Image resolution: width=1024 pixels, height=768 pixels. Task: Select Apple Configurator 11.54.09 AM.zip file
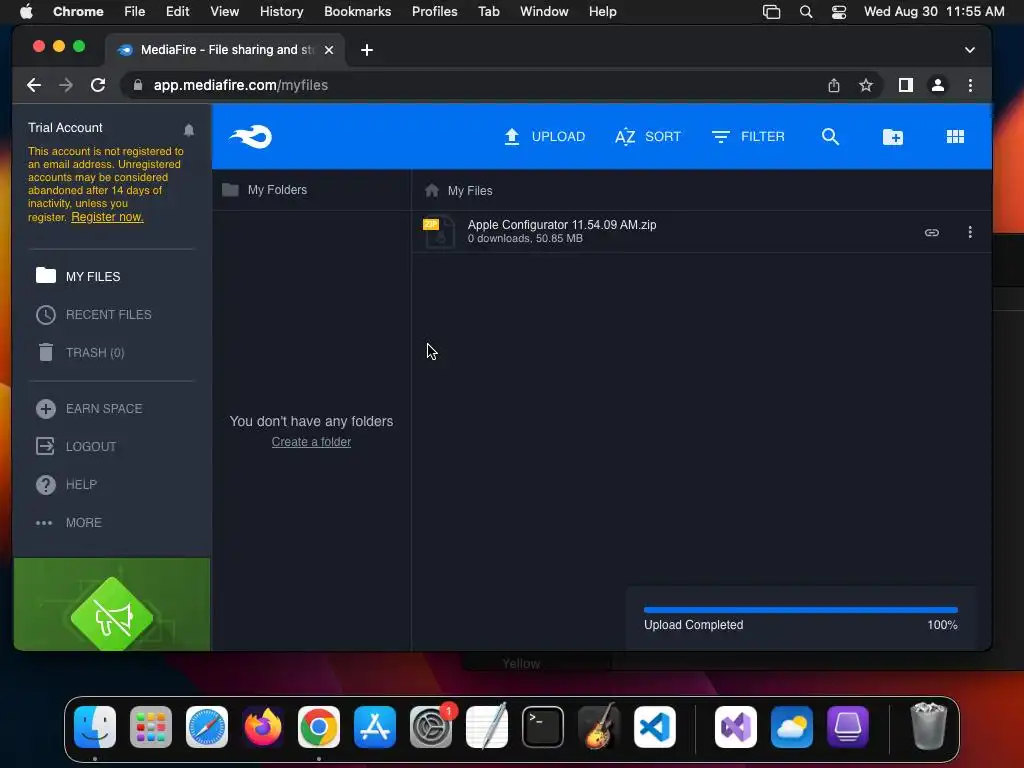[x=701, y=231]
